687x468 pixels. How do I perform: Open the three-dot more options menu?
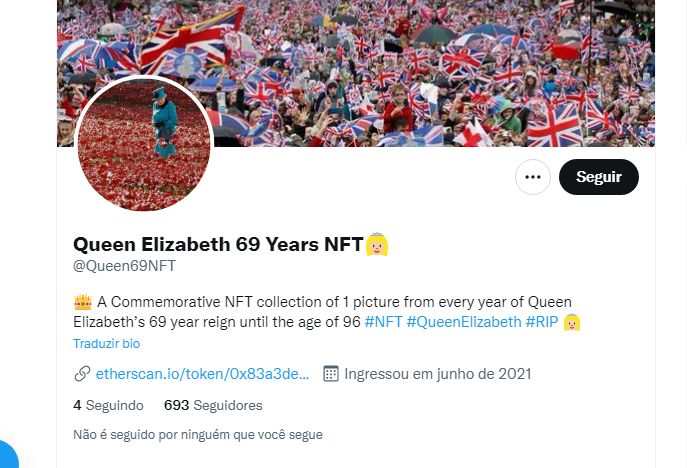point(532,177)
